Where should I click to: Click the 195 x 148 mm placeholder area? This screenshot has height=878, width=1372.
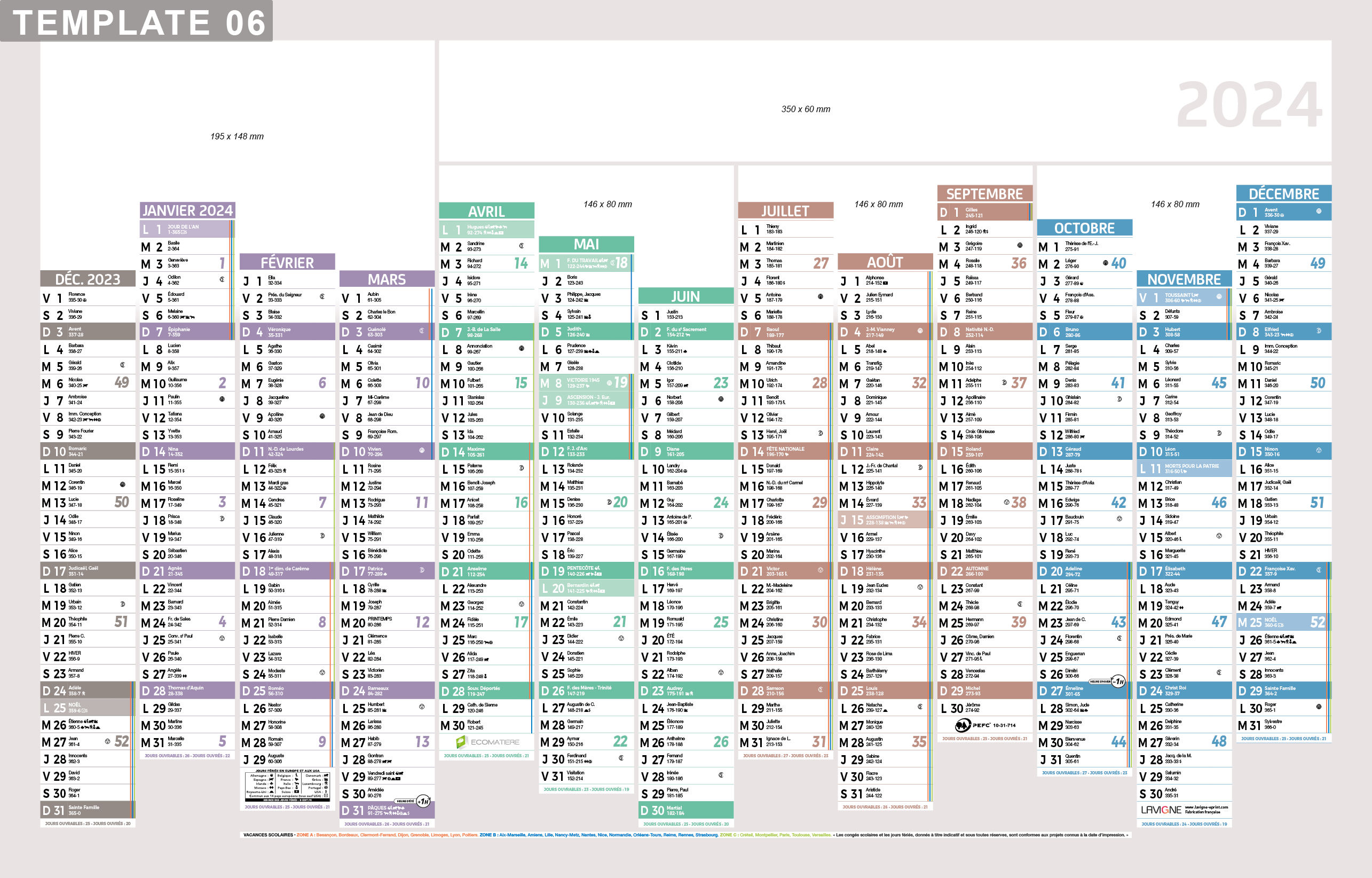[x=237, y=136]
